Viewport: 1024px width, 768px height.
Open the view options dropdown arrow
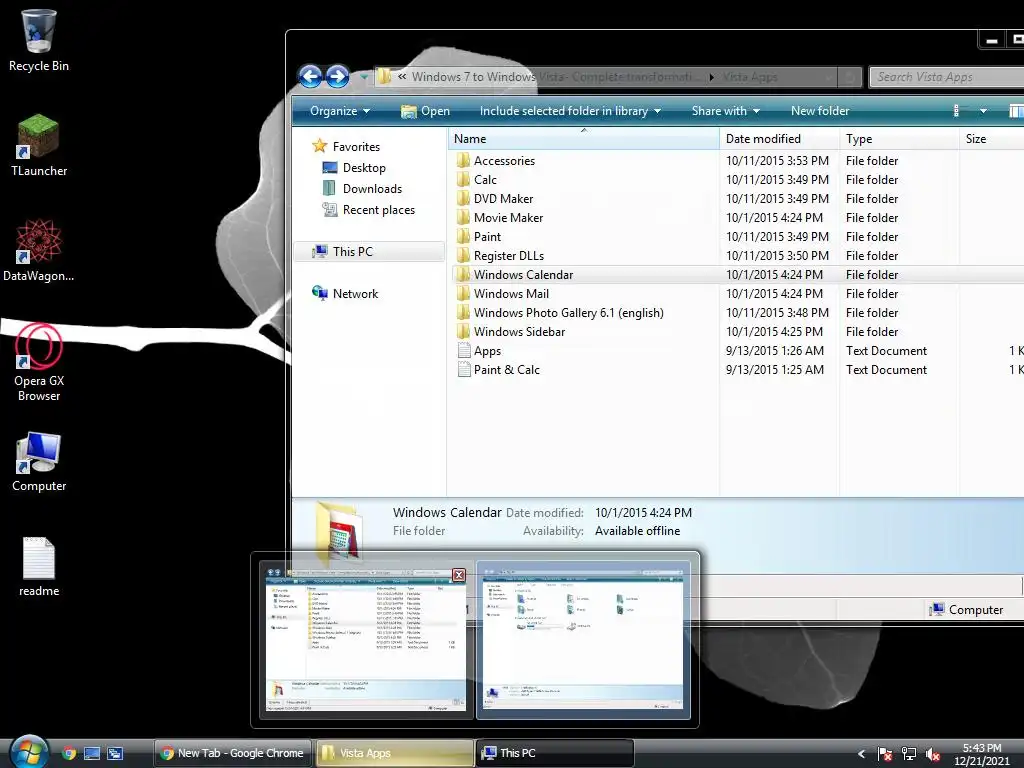[983, 111]
